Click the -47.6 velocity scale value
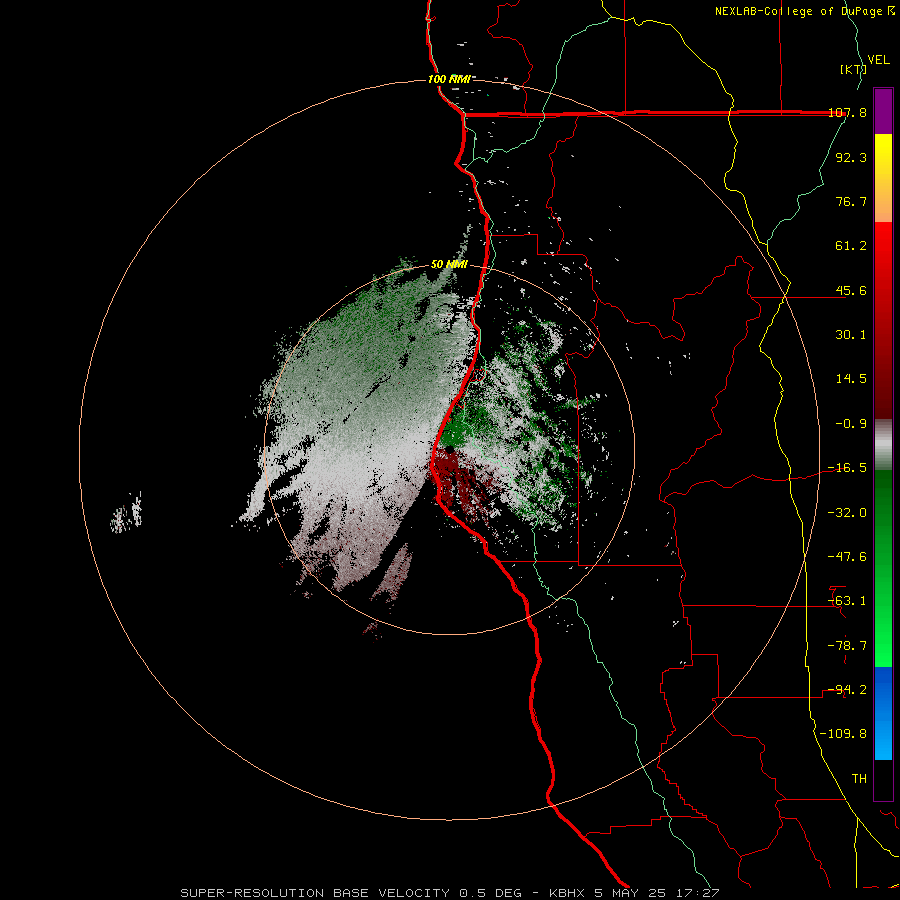 click(848, 557)
